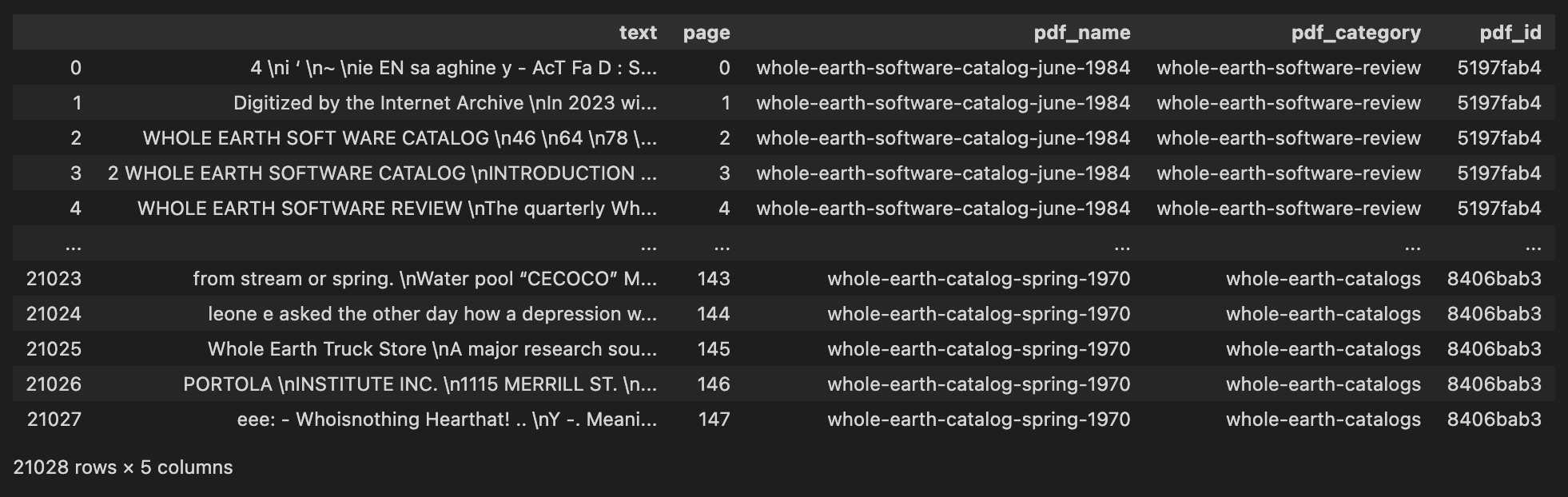Click the pdf_name cell in row 21026
This screenshot has height=497, width=1568.
[x=978, y=384]
